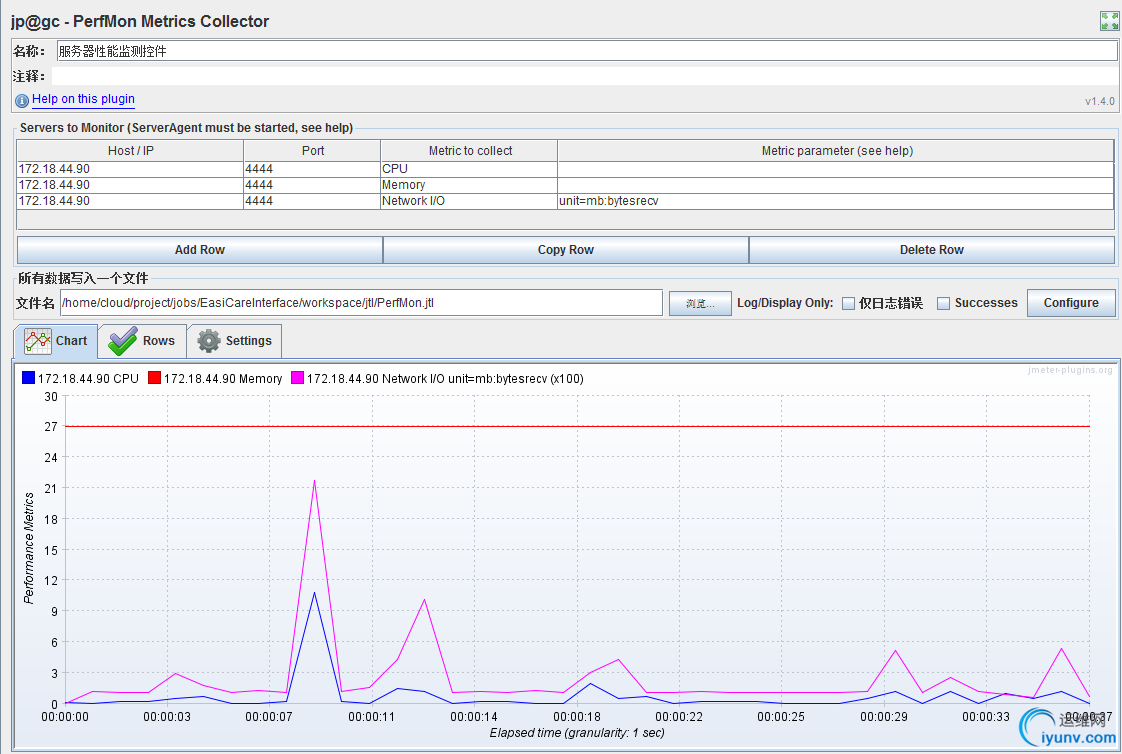The image size is (1122, 754).
Task: Click the Network I/O bytesrecv legend label
Action: pos(445,378)
